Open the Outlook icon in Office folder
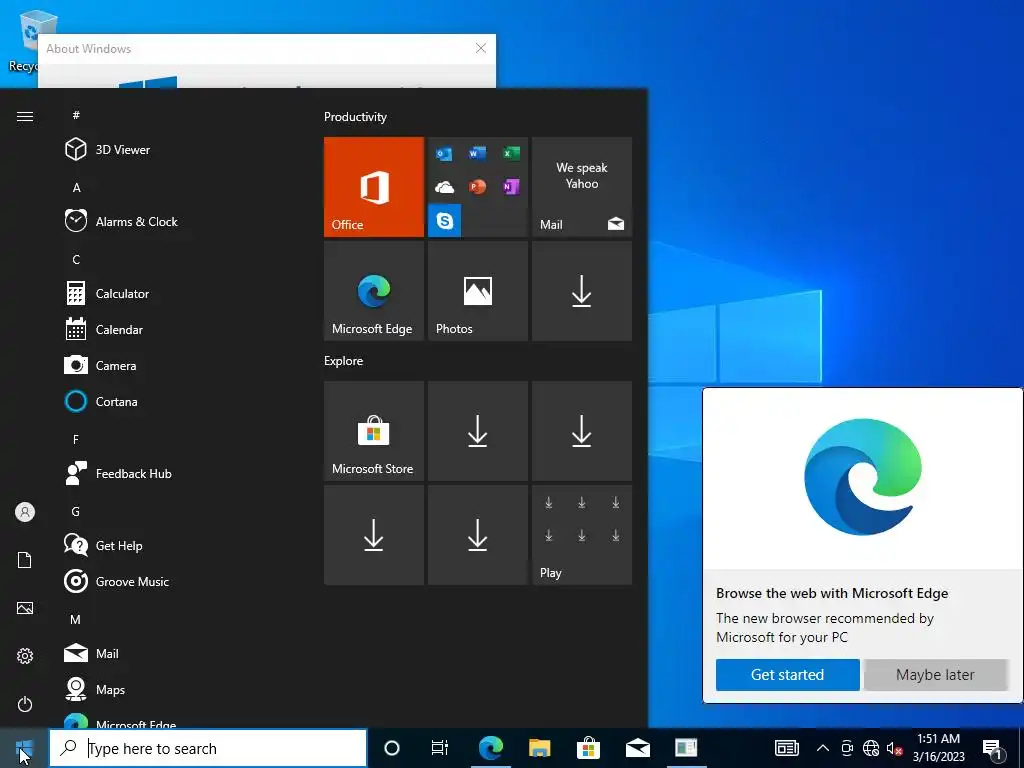The width and height of the screenshot is (1024, 768). pos(444,153)
